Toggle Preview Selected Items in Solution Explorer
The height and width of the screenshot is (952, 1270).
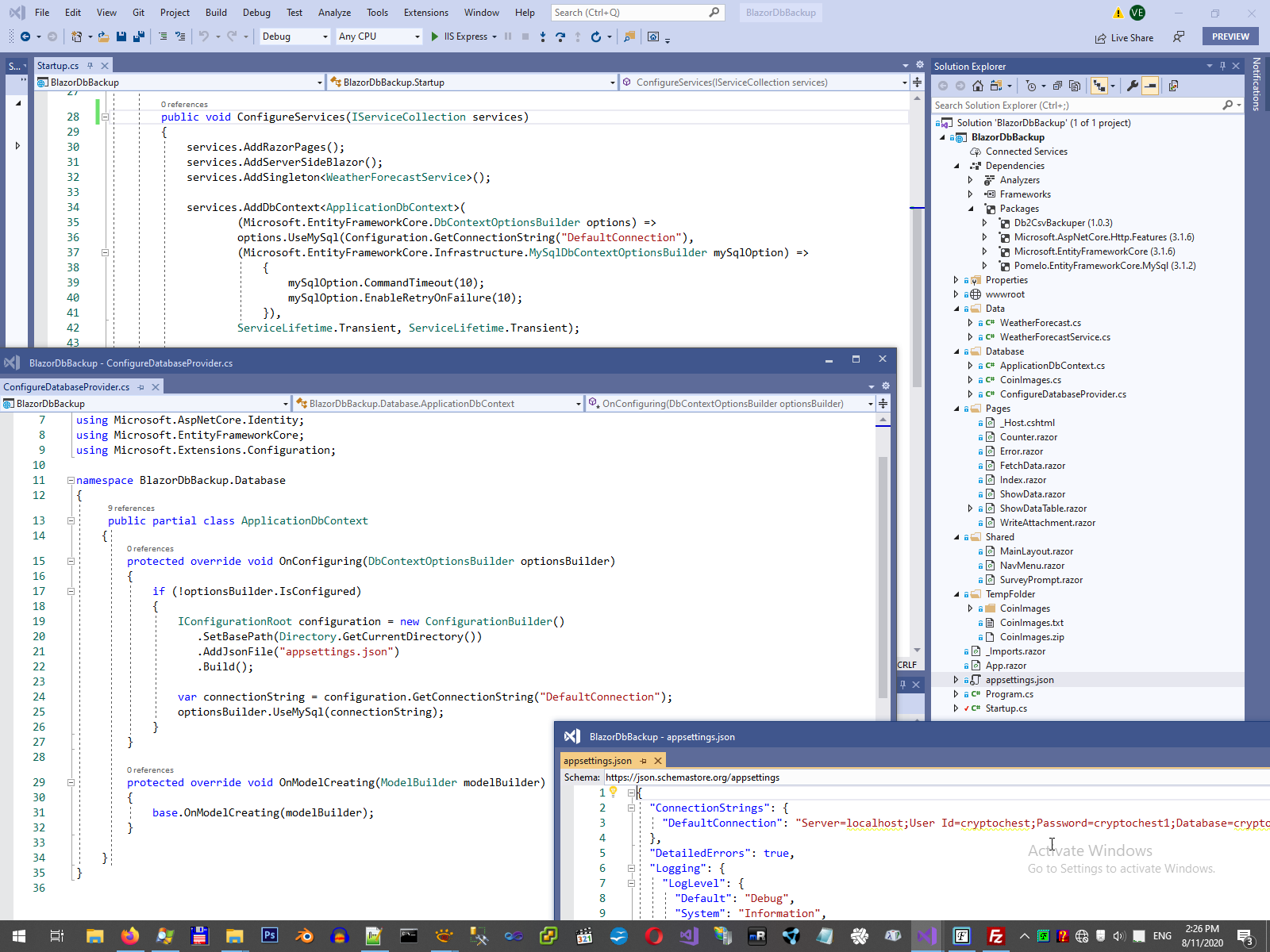point(1150,86)
